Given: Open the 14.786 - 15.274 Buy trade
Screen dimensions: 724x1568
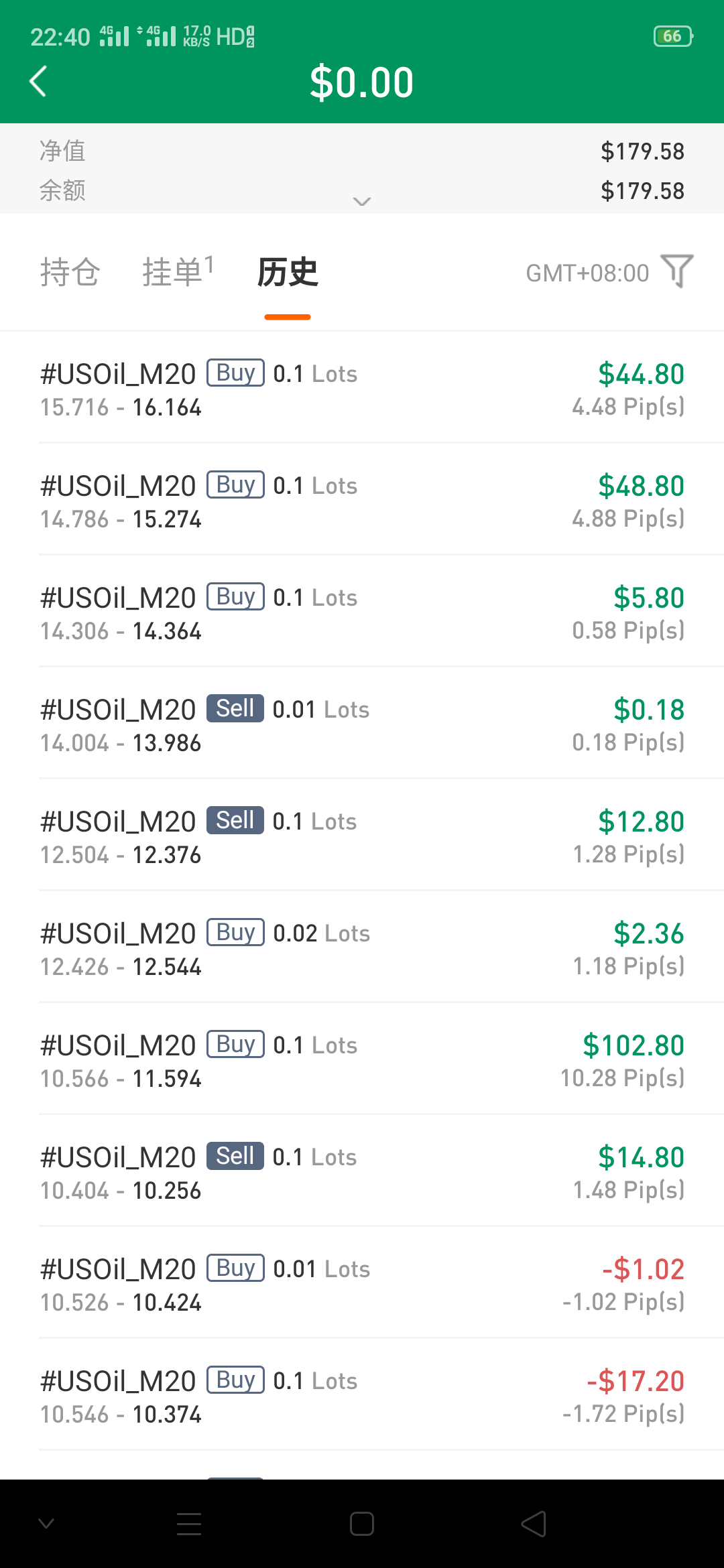Looking at the screenshot, I should [x=362, y=501].
